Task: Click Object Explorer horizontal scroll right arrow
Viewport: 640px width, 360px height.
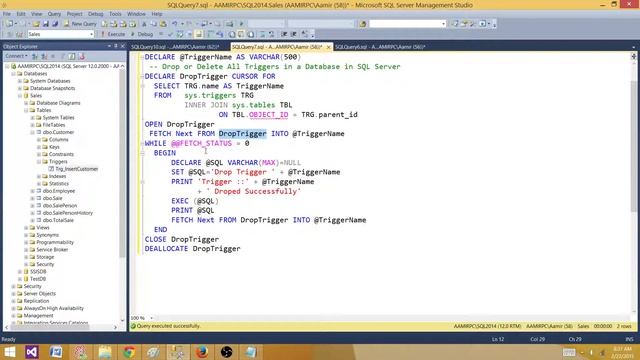Action: pos(116,327)
